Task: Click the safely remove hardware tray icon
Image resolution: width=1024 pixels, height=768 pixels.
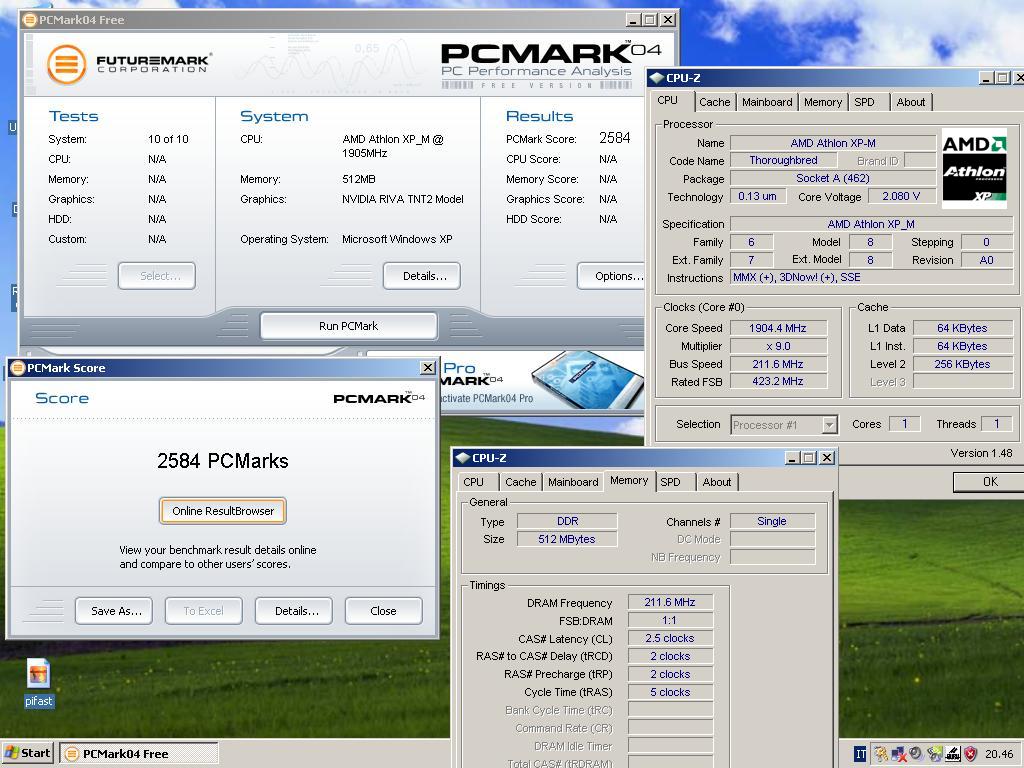Action: (x=881, y=754)
